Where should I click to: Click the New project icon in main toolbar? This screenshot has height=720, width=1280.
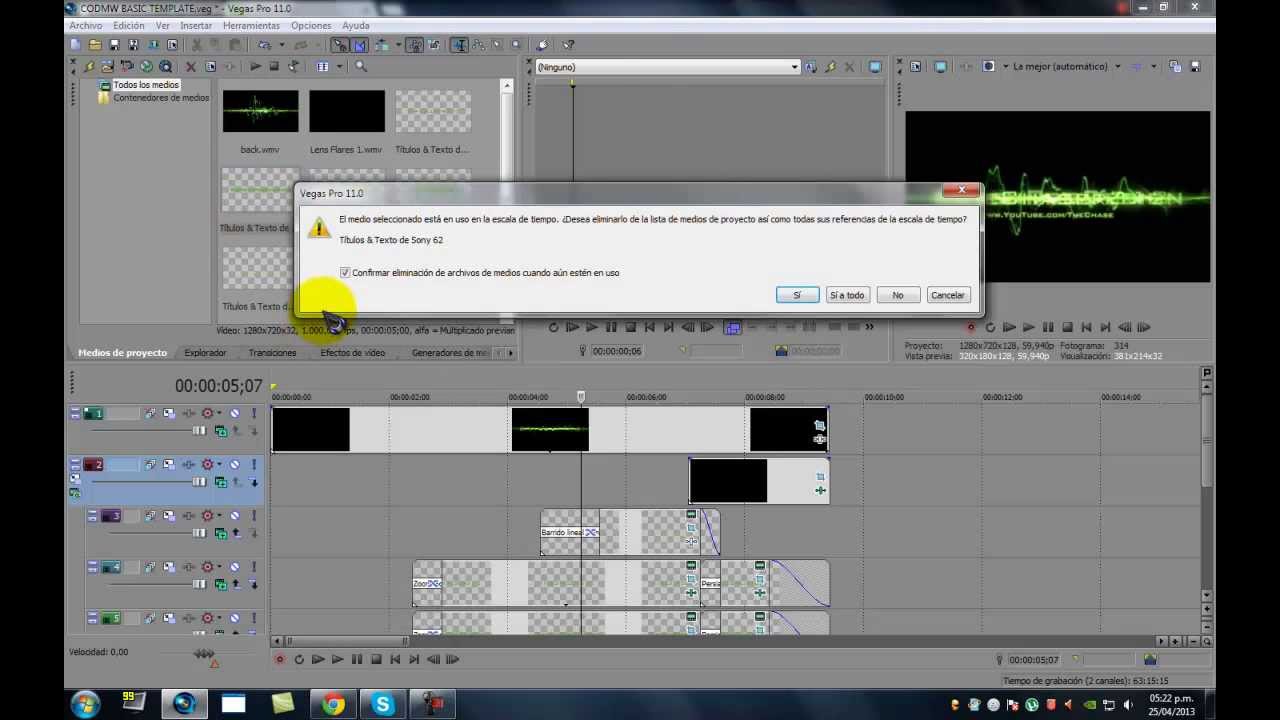(75, 45)
